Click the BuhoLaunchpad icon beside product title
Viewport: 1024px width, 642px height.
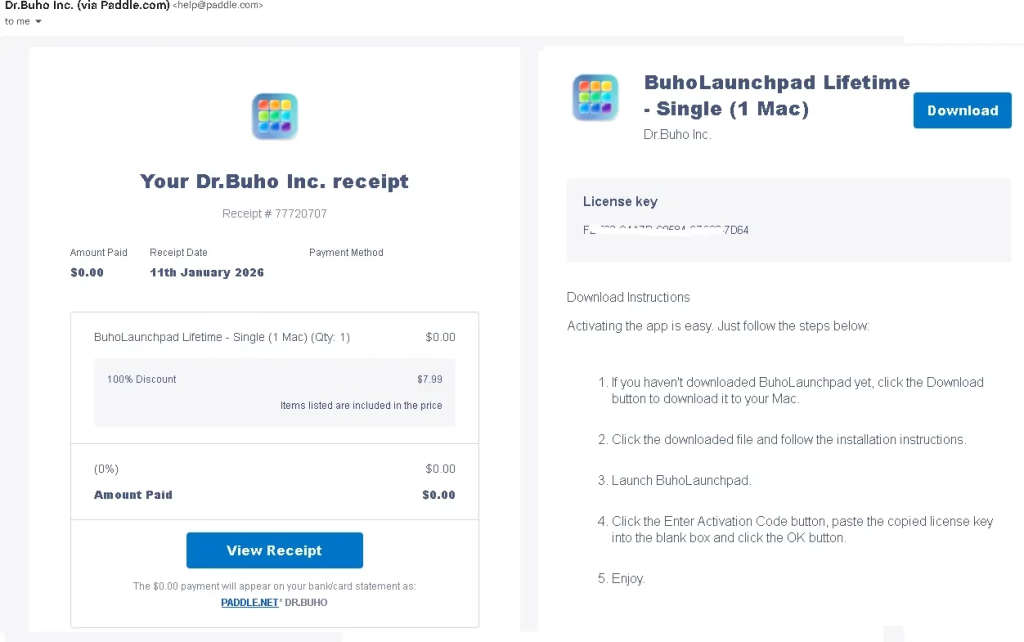click(595, 97)
